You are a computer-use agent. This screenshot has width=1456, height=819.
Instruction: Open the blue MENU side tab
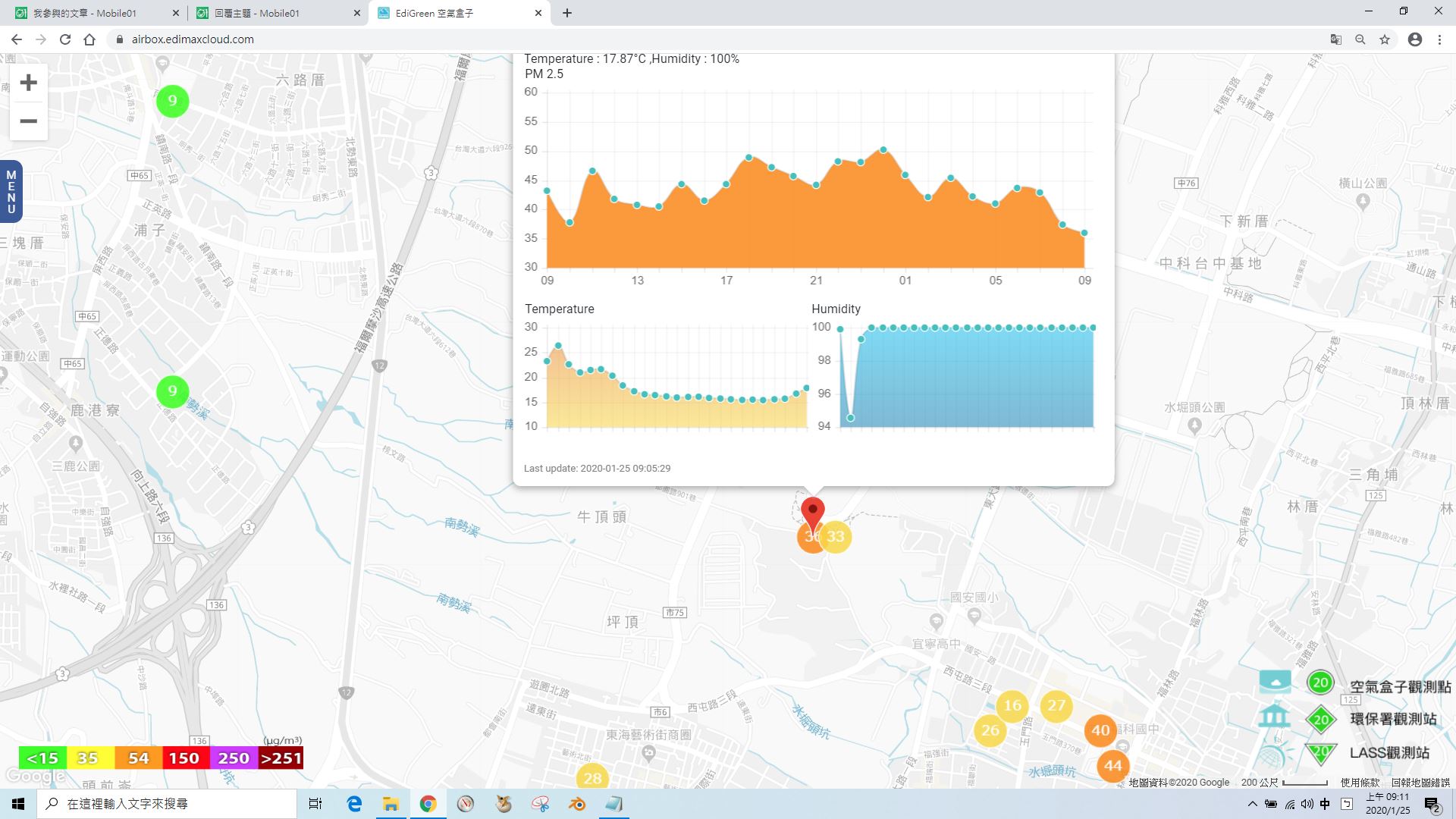click(11, 192)
